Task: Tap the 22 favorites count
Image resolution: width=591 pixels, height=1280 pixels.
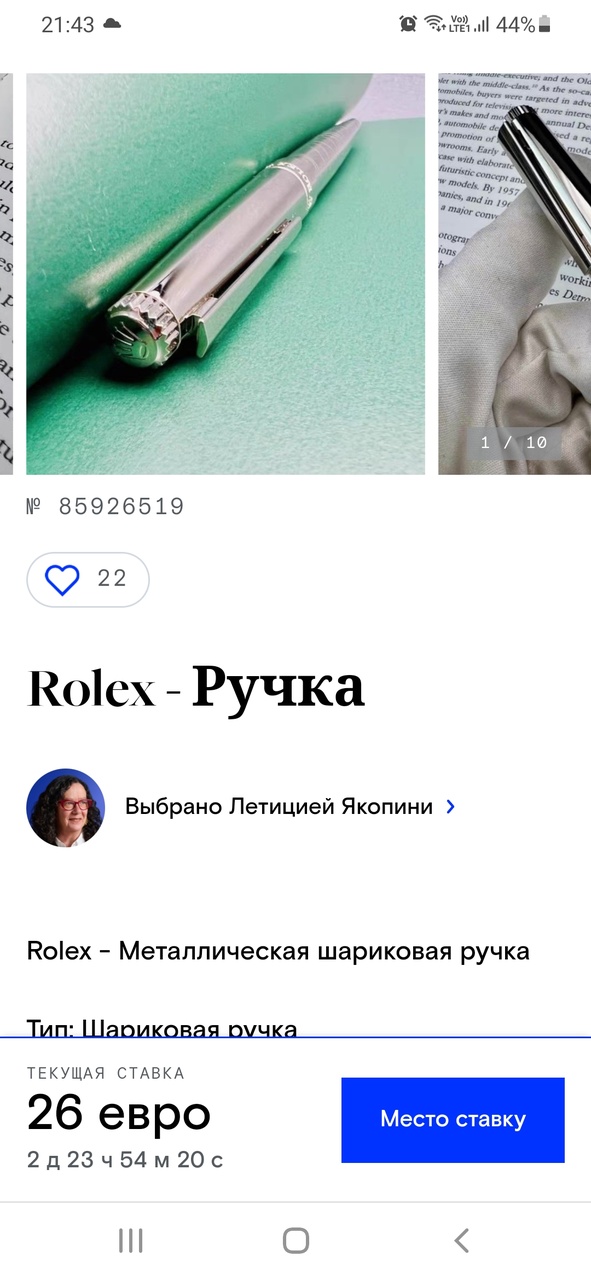Action: 112,579
